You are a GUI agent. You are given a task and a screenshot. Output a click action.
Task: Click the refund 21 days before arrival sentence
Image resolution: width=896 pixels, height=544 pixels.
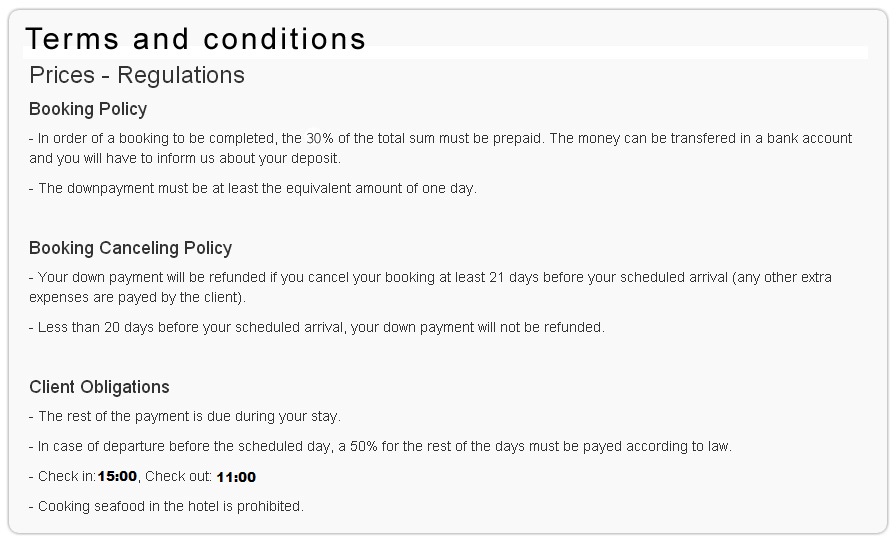click(x=430, y=277)
